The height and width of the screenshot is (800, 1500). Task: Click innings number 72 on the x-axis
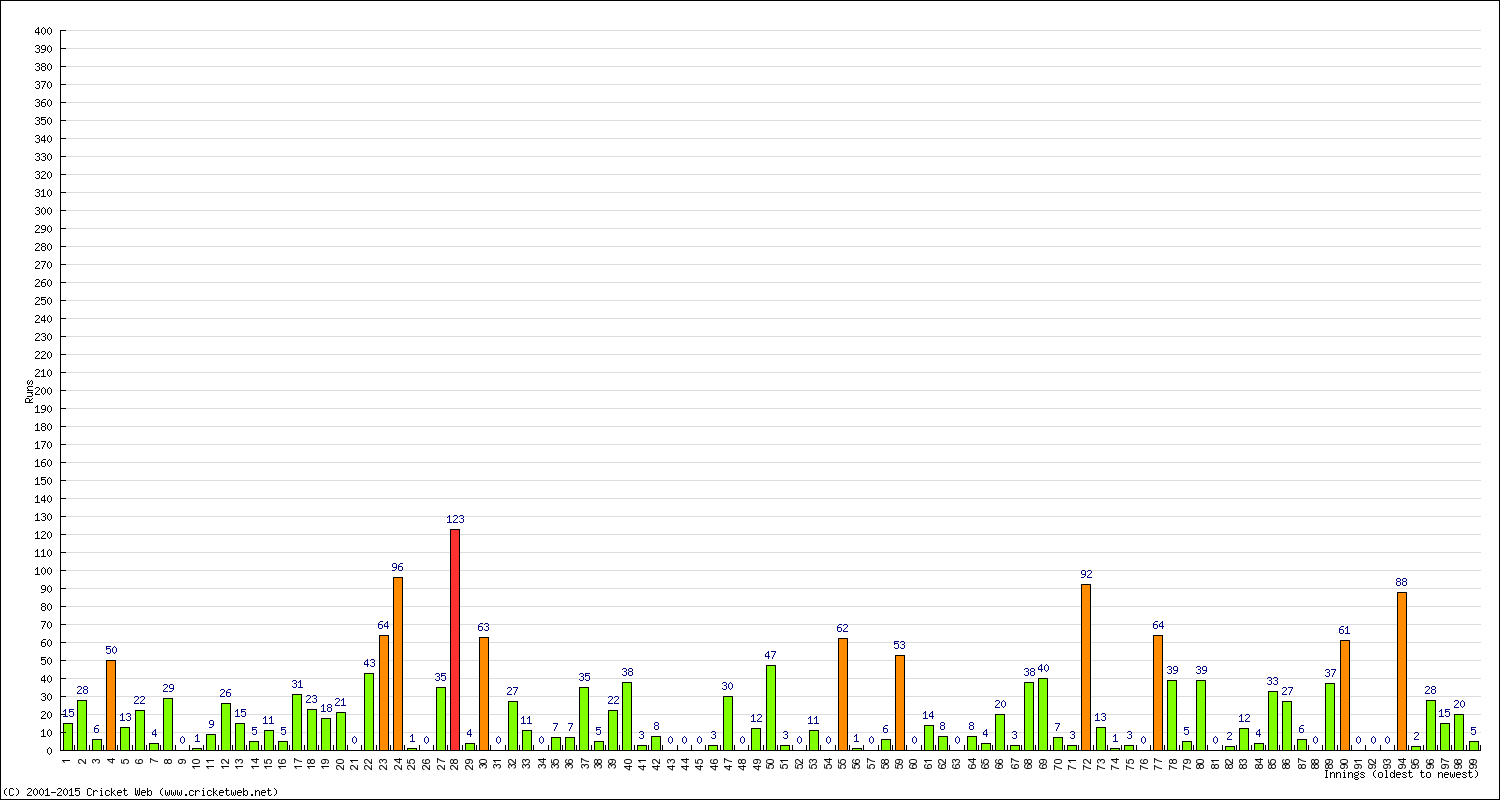[x=1086, y=762]
